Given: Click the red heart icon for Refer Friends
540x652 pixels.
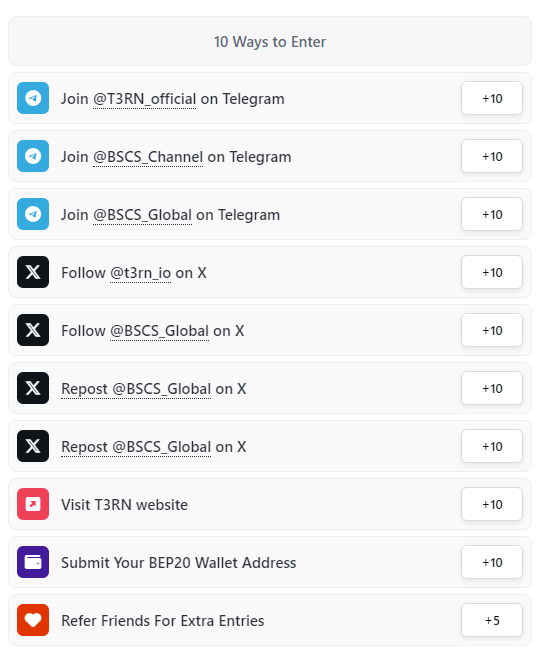Looking at the screenshot, I should pyautogui.click(x=33, y=620).
